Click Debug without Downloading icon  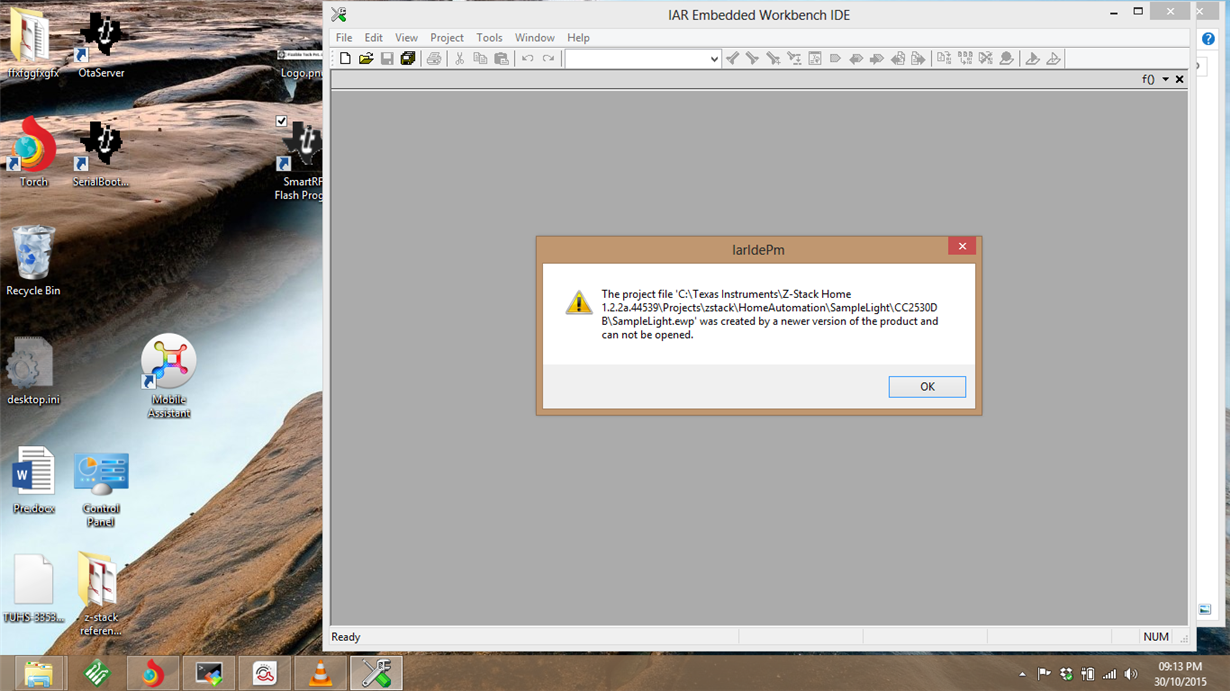(x=1054, y=59)
